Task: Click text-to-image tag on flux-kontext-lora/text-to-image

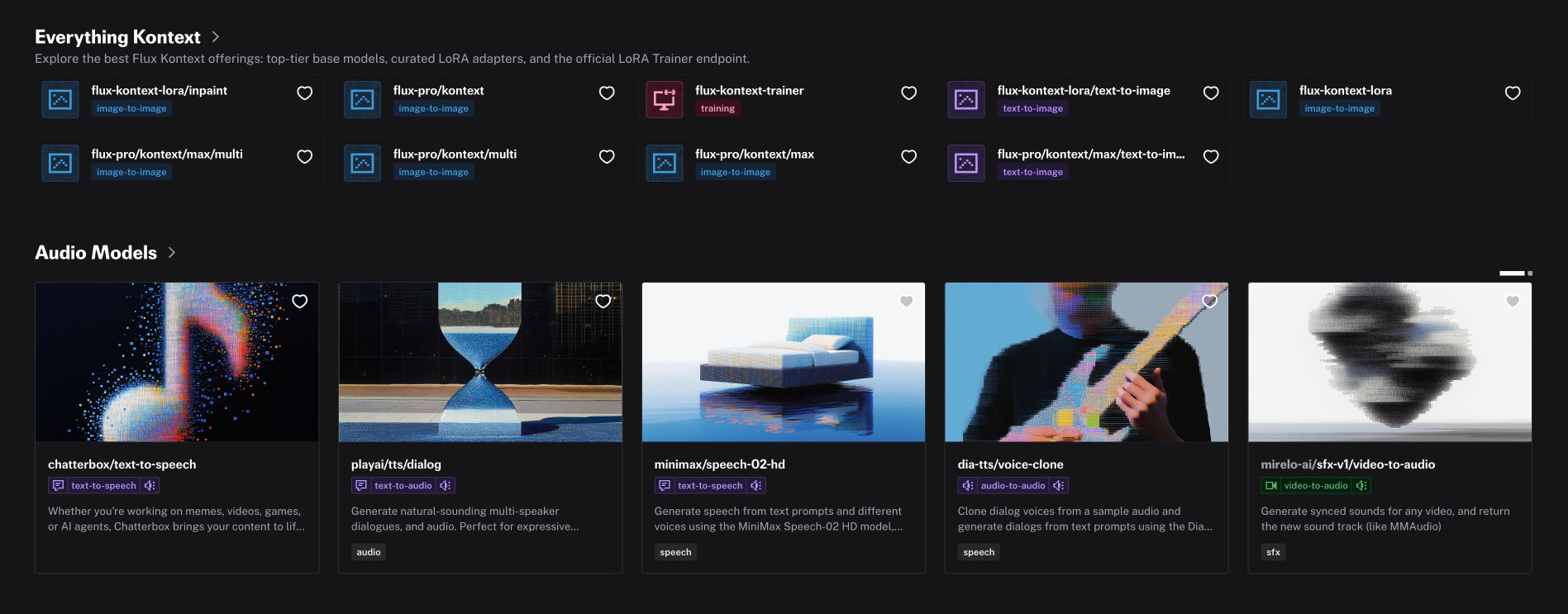Action: 1032,109
